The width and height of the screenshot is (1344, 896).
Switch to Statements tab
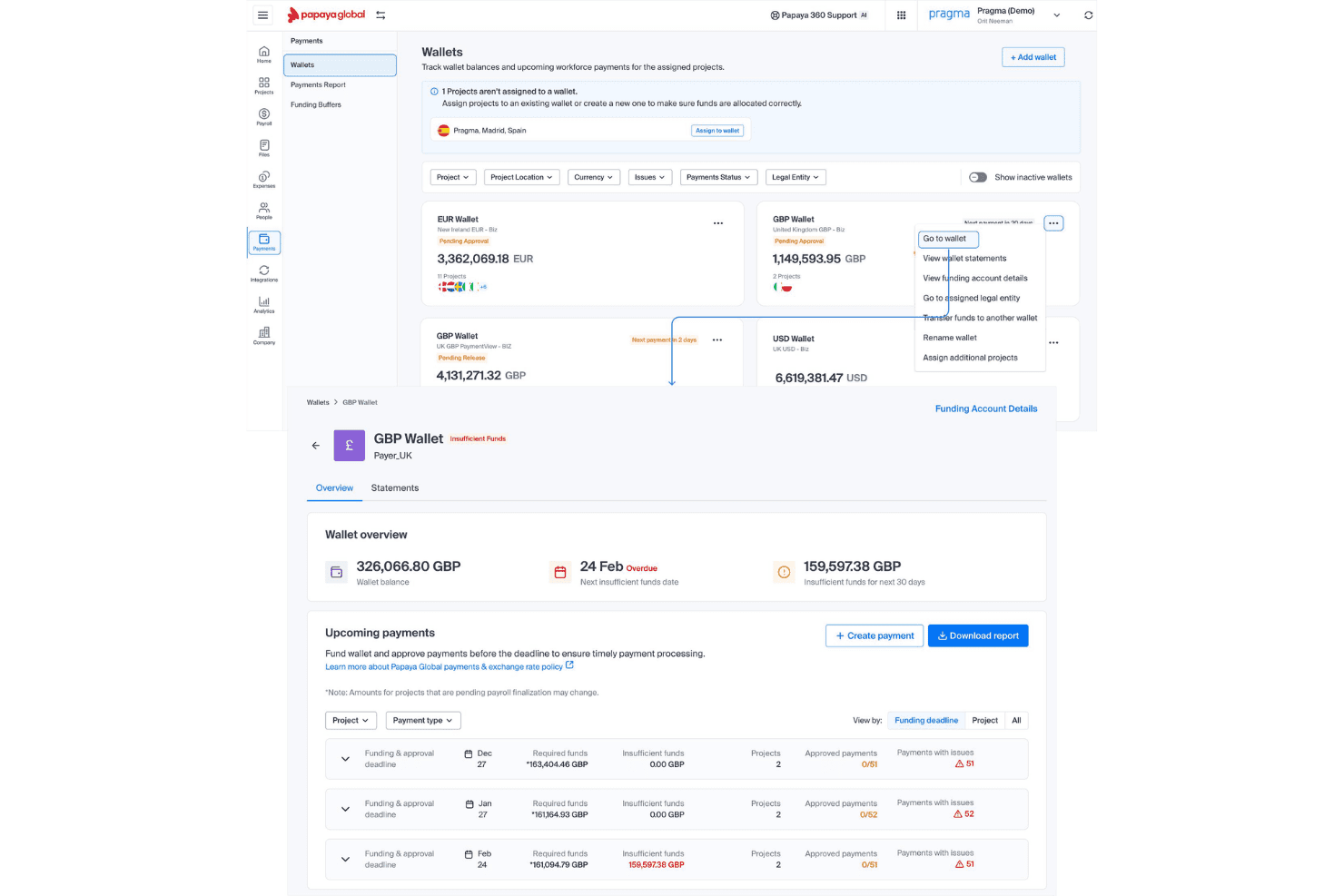click(x=395, y=488)
